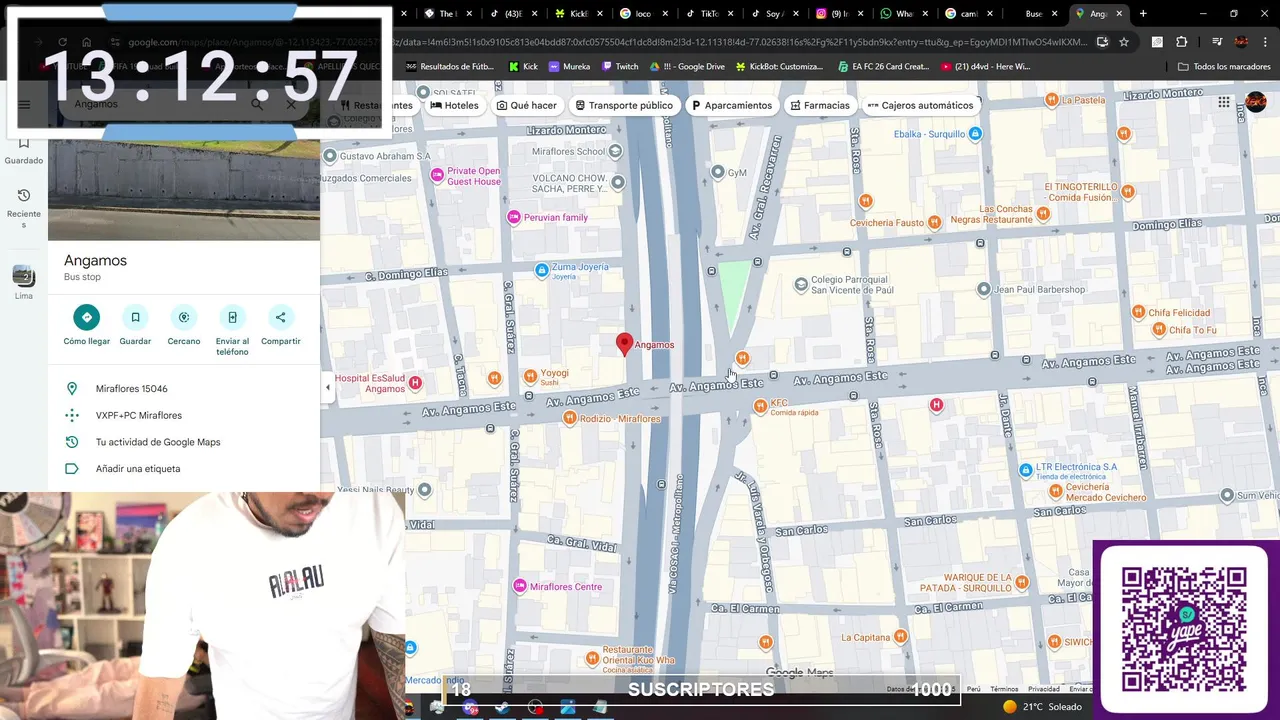The image size is (1280, 720).
Task: Open the Chrome extensions puzzle icon
Action: point(1182,42)
